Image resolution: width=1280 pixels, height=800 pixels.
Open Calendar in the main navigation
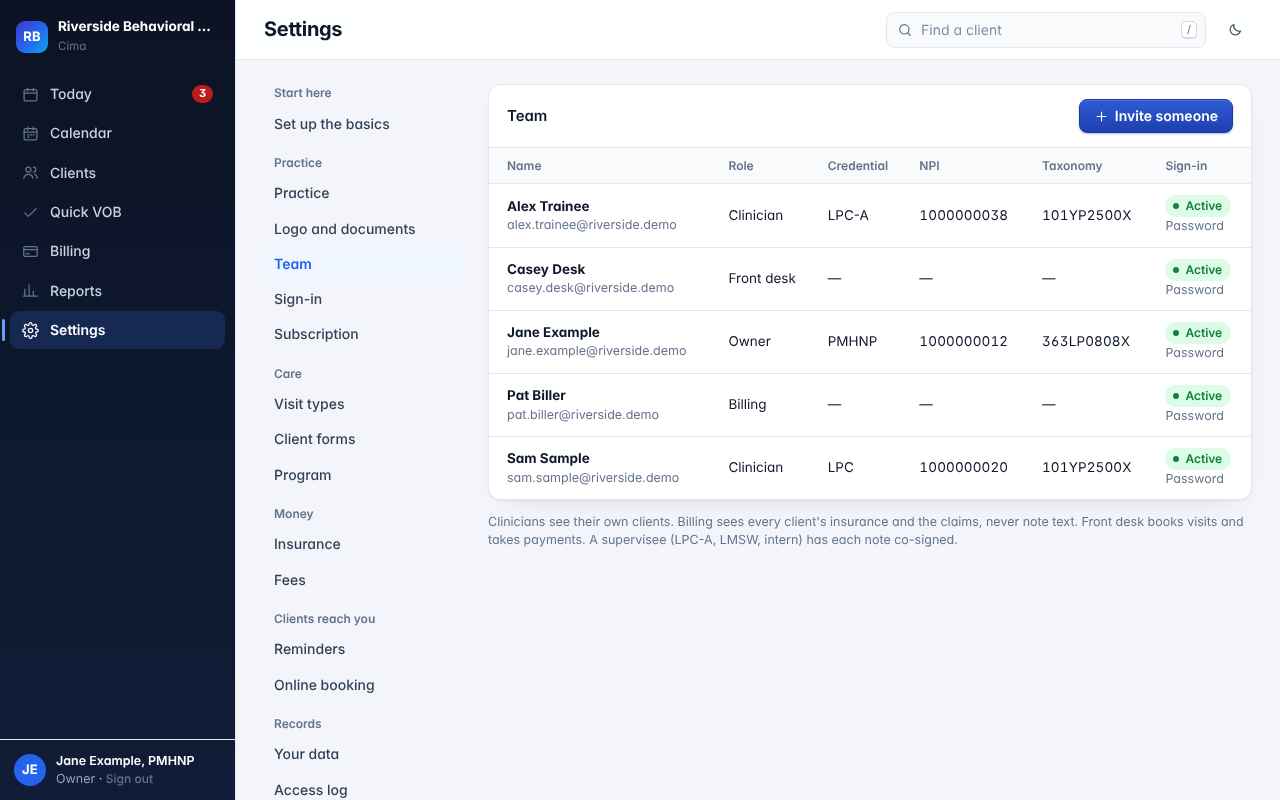pyautogui.click(x=117, y=133)
